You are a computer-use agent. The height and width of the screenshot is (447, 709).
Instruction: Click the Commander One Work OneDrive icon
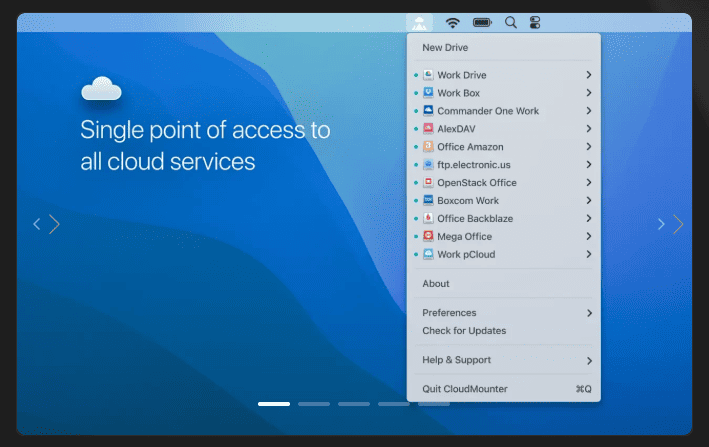coord(428,111)
